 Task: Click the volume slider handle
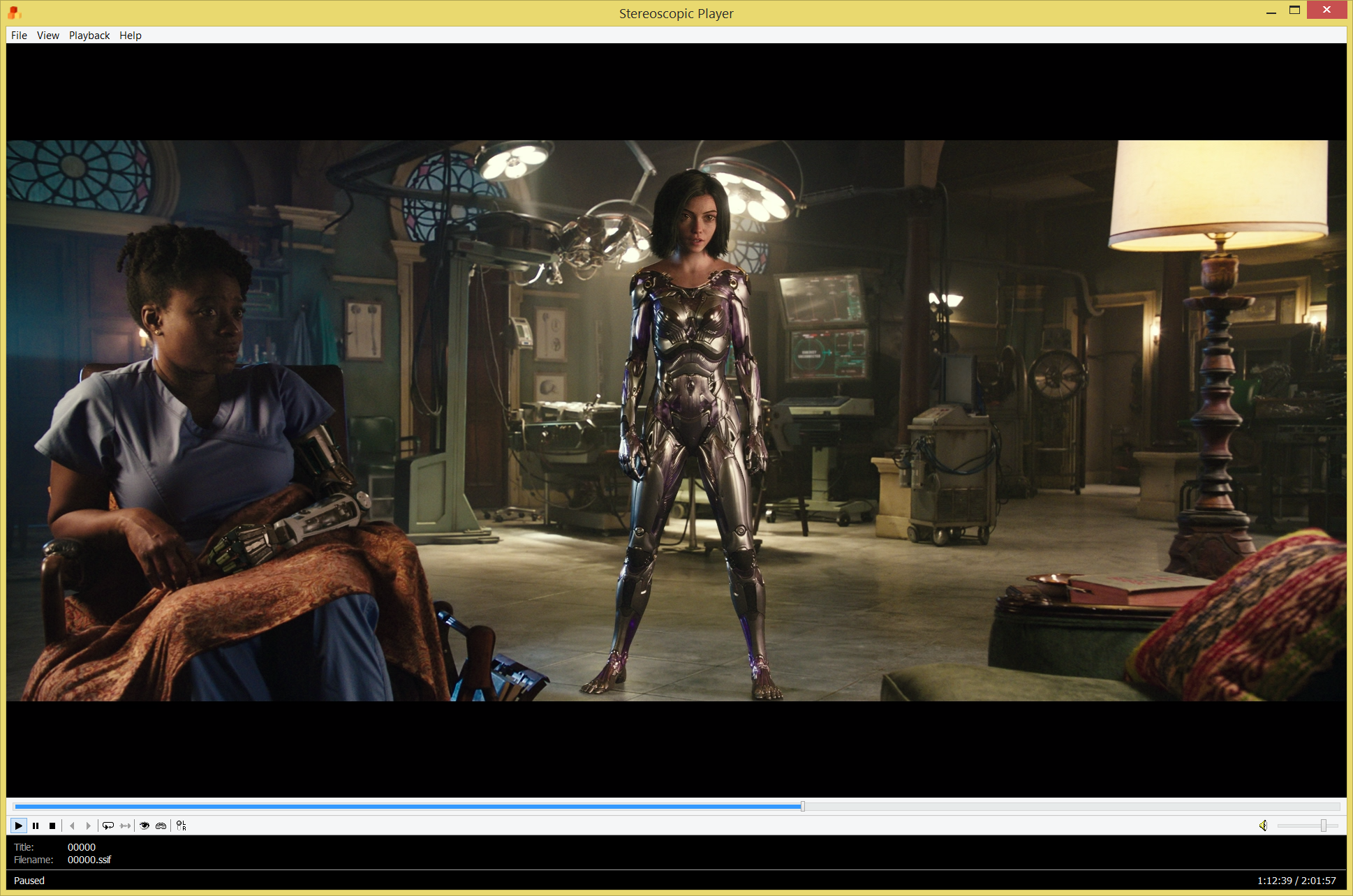click(x=1323, y=826)
